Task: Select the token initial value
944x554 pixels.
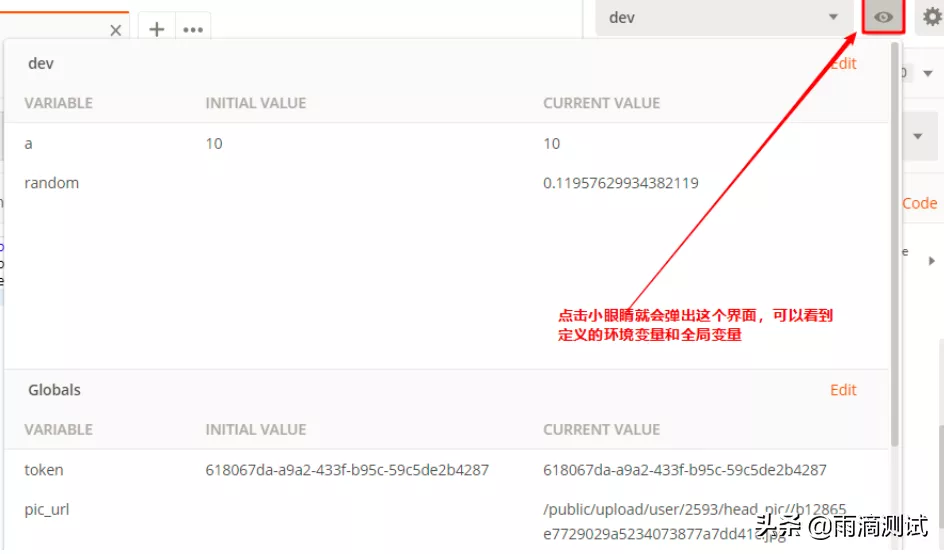Action: pyautogui.click(x=347, y=470)
